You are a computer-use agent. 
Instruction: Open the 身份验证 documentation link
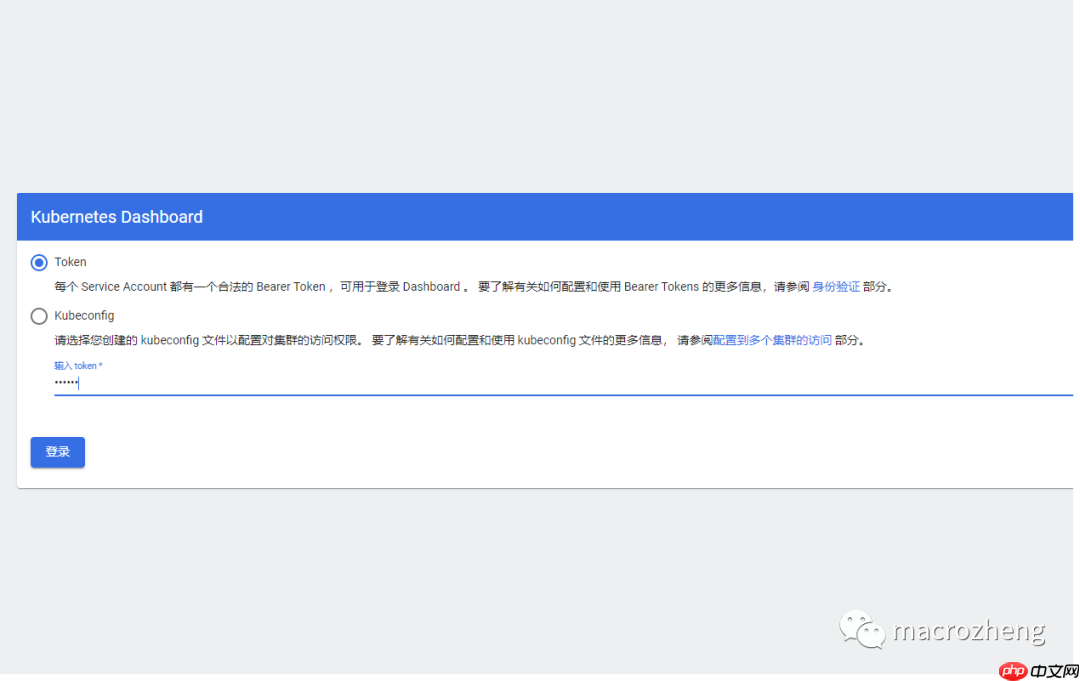click(x=836, y=286)
